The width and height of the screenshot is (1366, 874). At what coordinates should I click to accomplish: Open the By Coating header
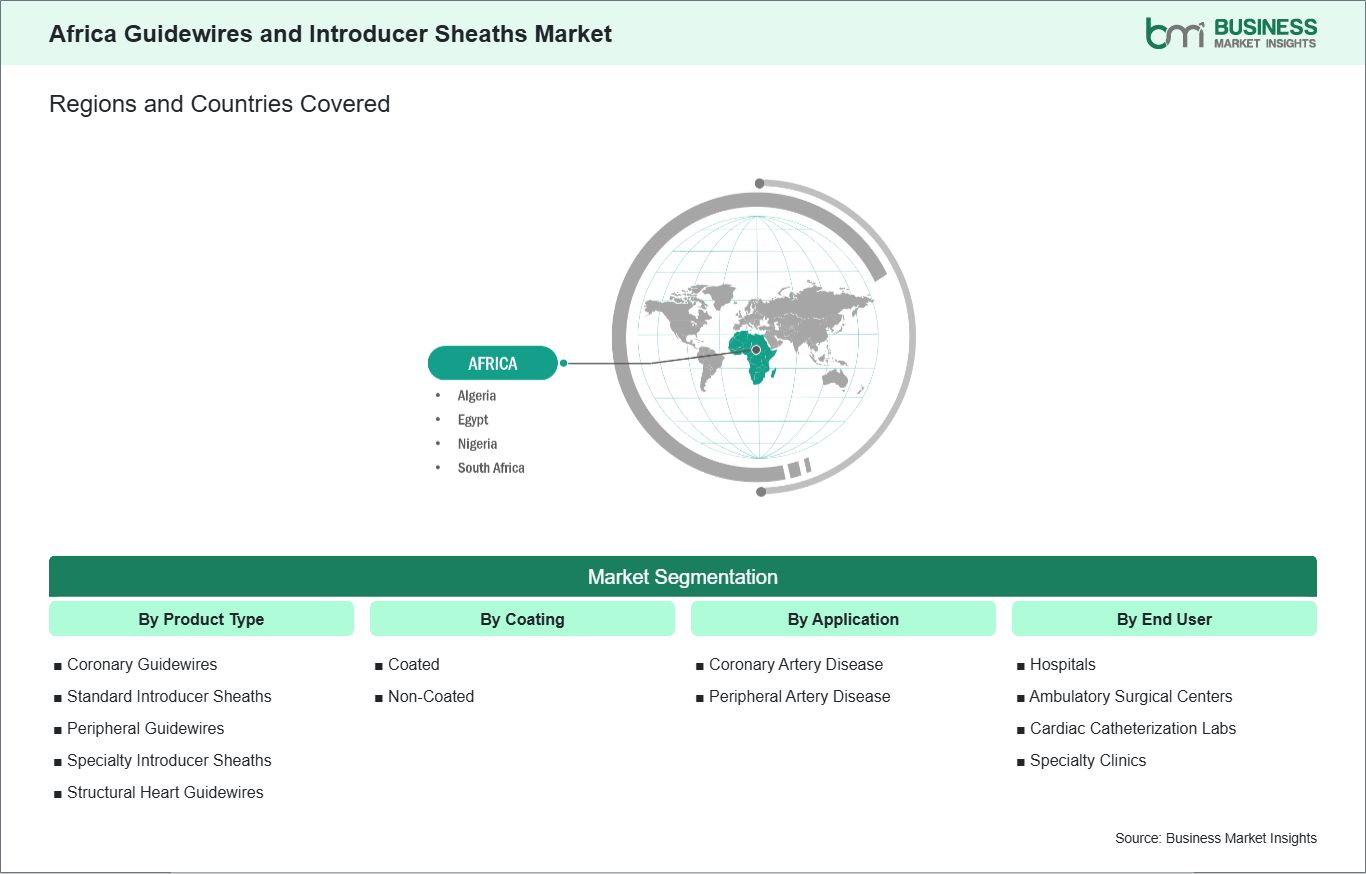click(x=522, y=619)
